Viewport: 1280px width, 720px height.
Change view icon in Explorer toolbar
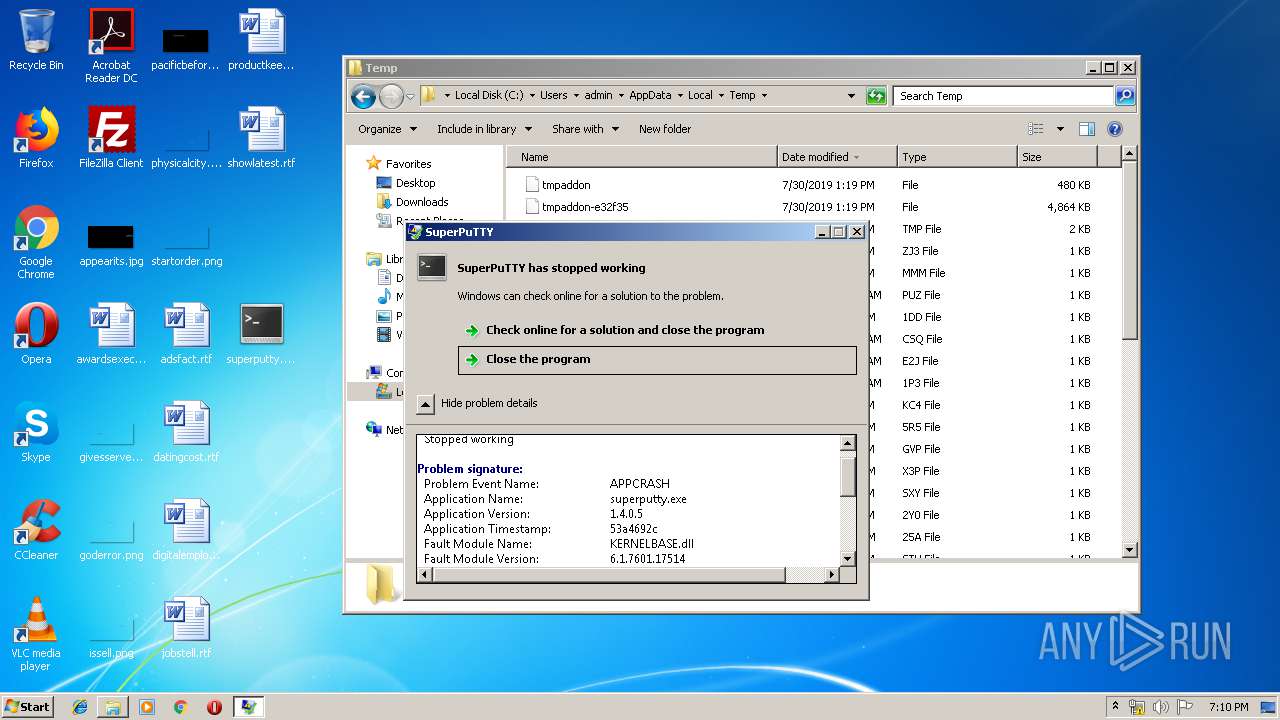click(x=1036, y=129)
